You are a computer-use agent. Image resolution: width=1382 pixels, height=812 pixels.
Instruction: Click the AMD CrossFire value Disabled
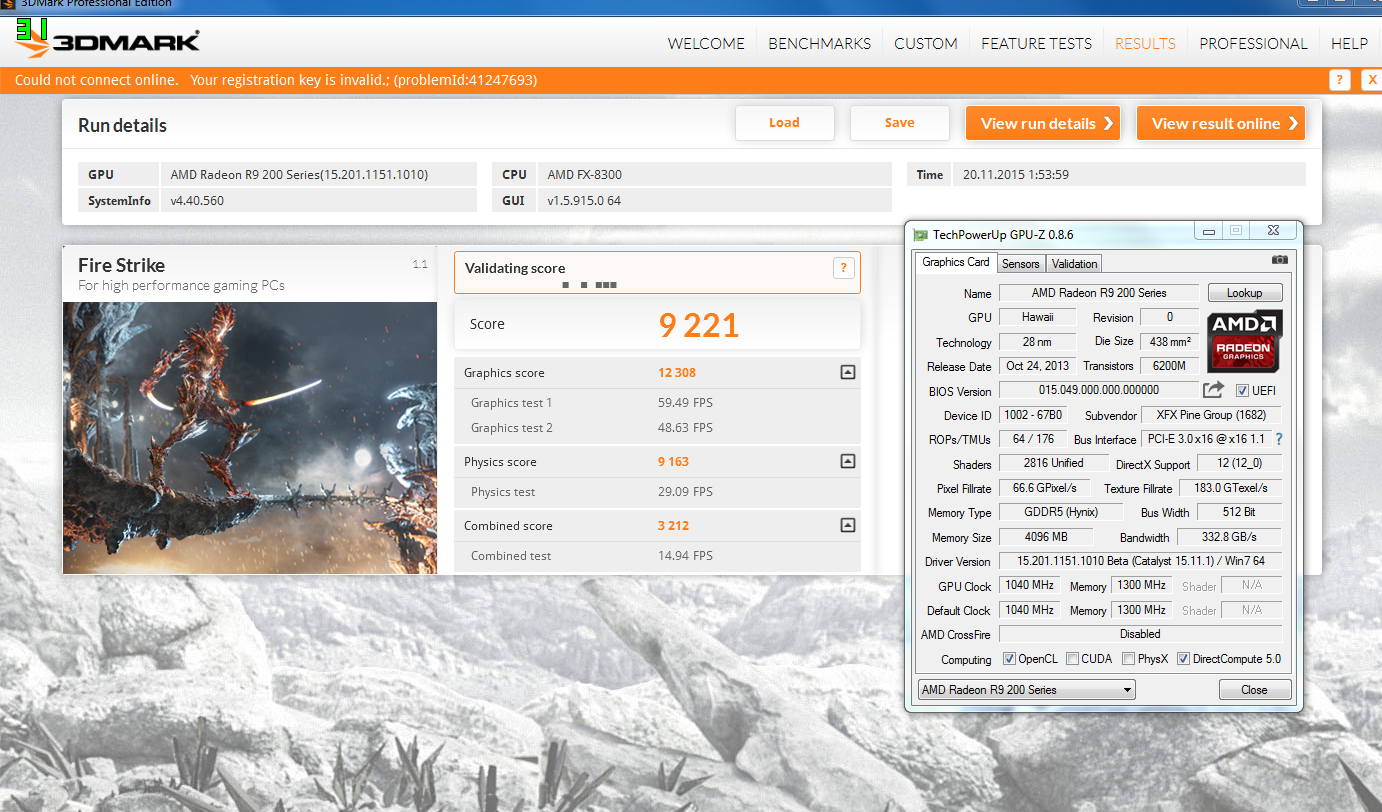(x=1140, y=634)
